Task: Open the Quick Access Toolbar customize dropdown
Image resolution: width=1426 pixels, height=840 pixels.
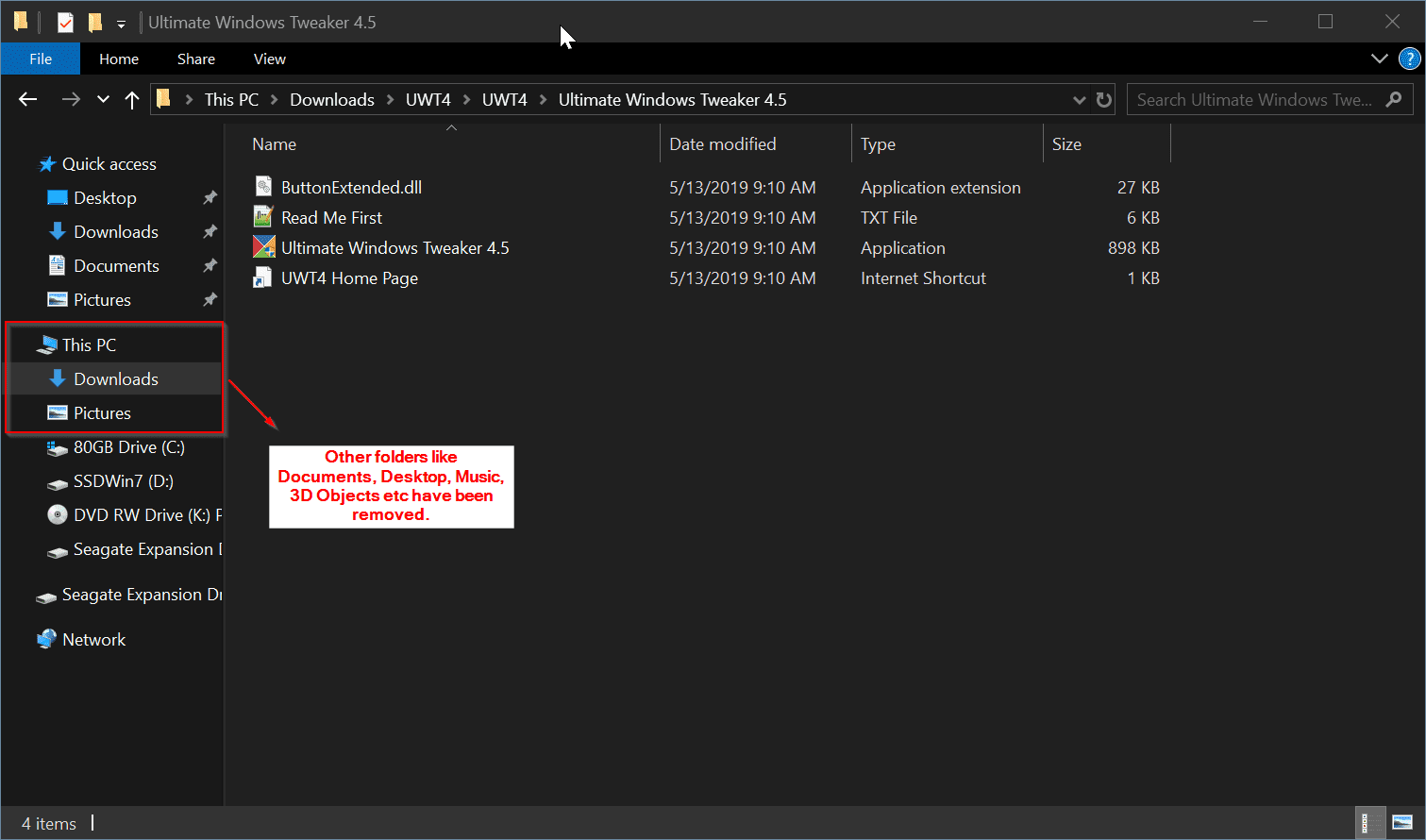Action: pos(121,24)
